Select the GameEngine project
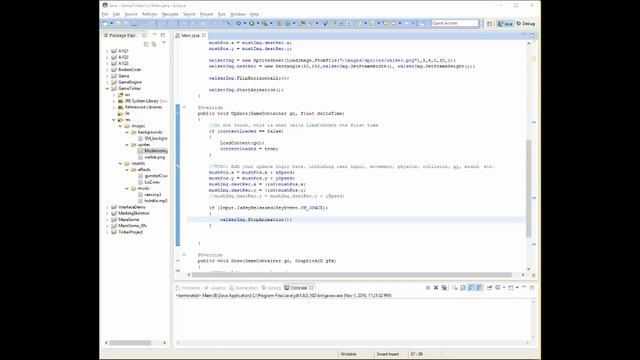 (x=129, y=82)
